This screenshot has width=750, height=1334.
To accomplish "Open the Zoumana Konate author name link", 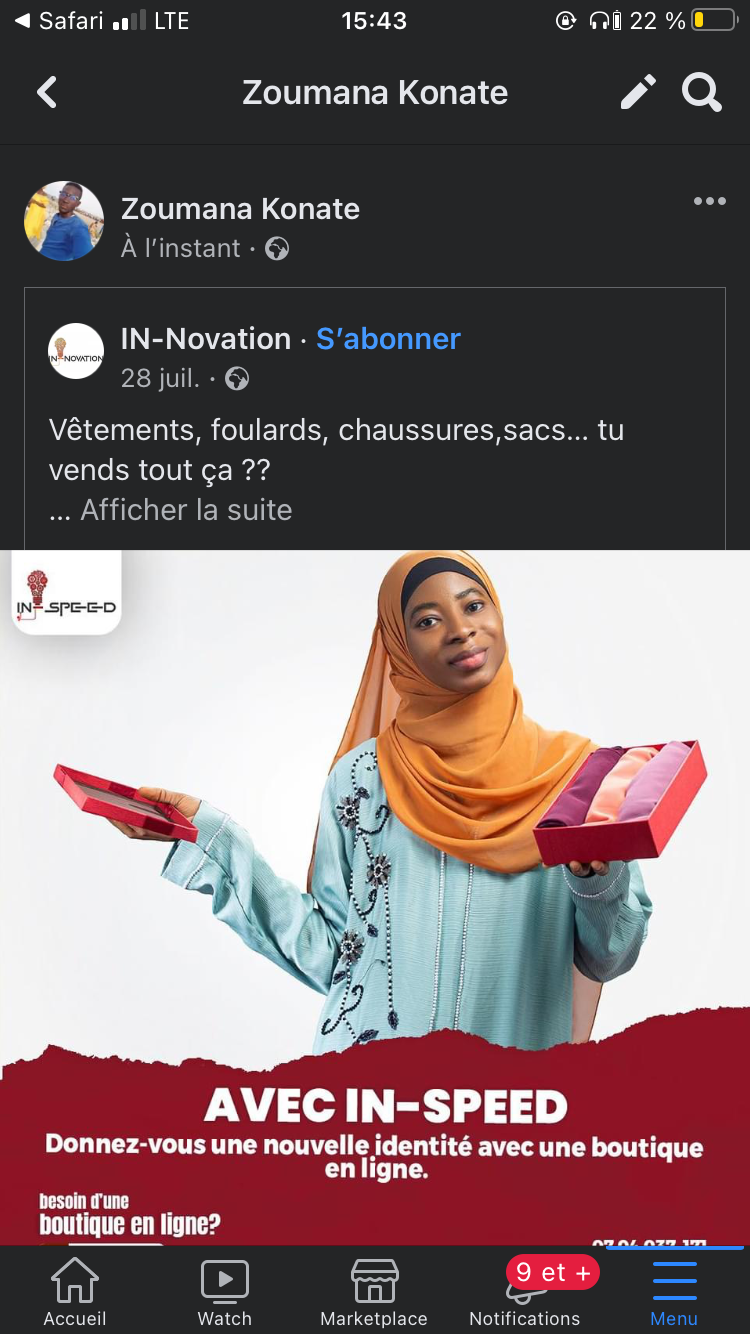I will 240,209.
